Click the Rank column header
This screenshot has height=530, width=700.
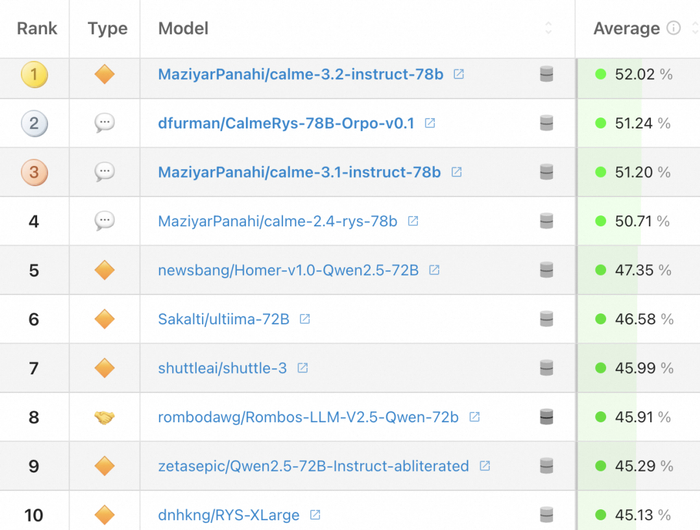pyautogui.click(x=37, y=28)
